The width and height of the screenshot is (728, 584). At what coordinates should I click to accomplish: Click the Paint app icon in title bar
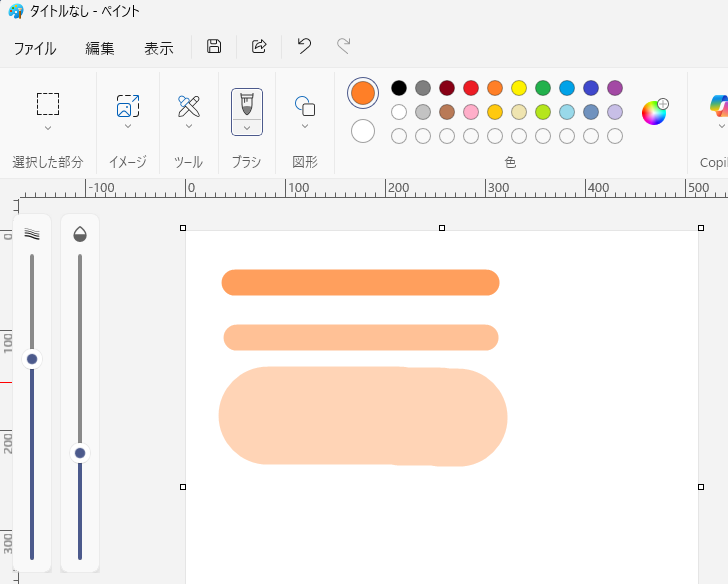point(16,11)
